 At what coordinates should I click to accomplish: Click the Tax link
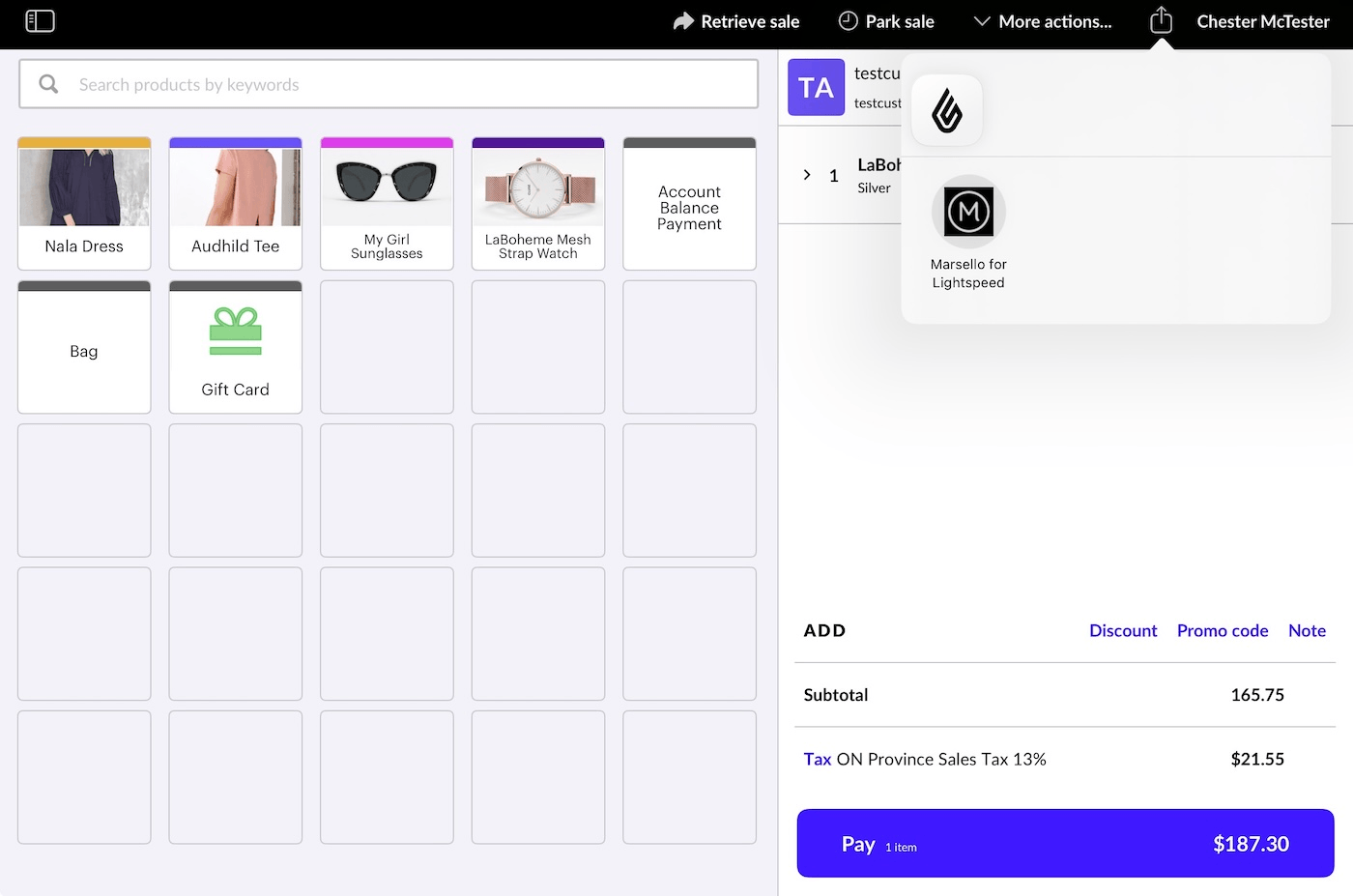point(817,759)
